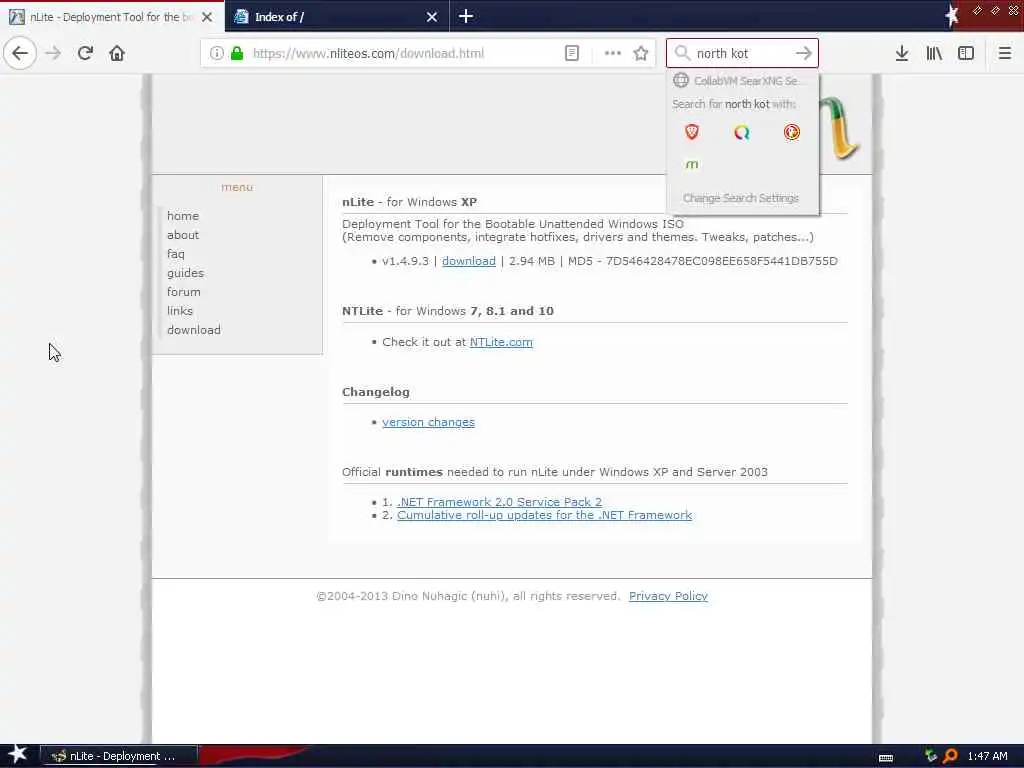Open the download menu link
Screen dimensions: 1024x768
[194, 330]
